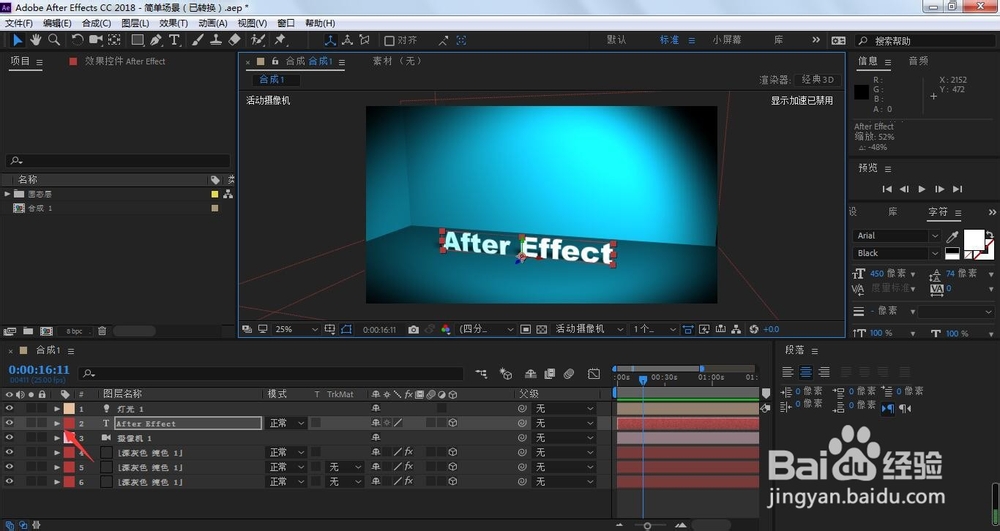1000x531 pixels.
Task: Click the 经典3D renderer button
Action: (818, 80)
